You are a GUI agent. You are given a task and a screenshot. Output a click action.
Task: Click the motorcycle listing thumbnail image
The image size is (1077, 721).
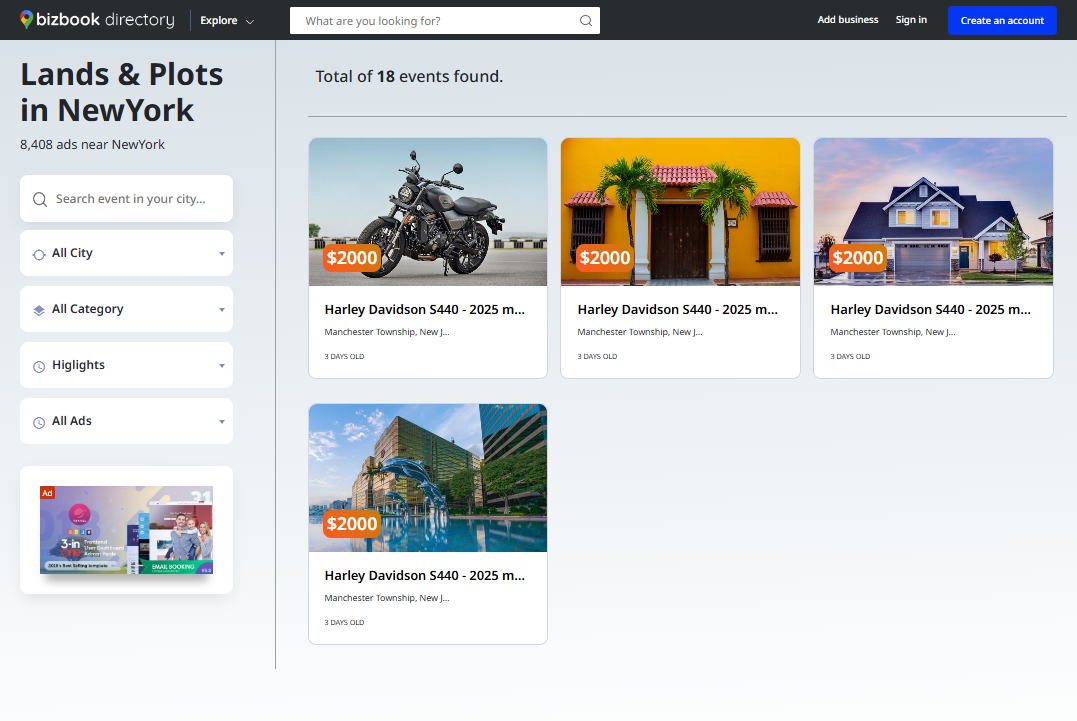(428, 211)
